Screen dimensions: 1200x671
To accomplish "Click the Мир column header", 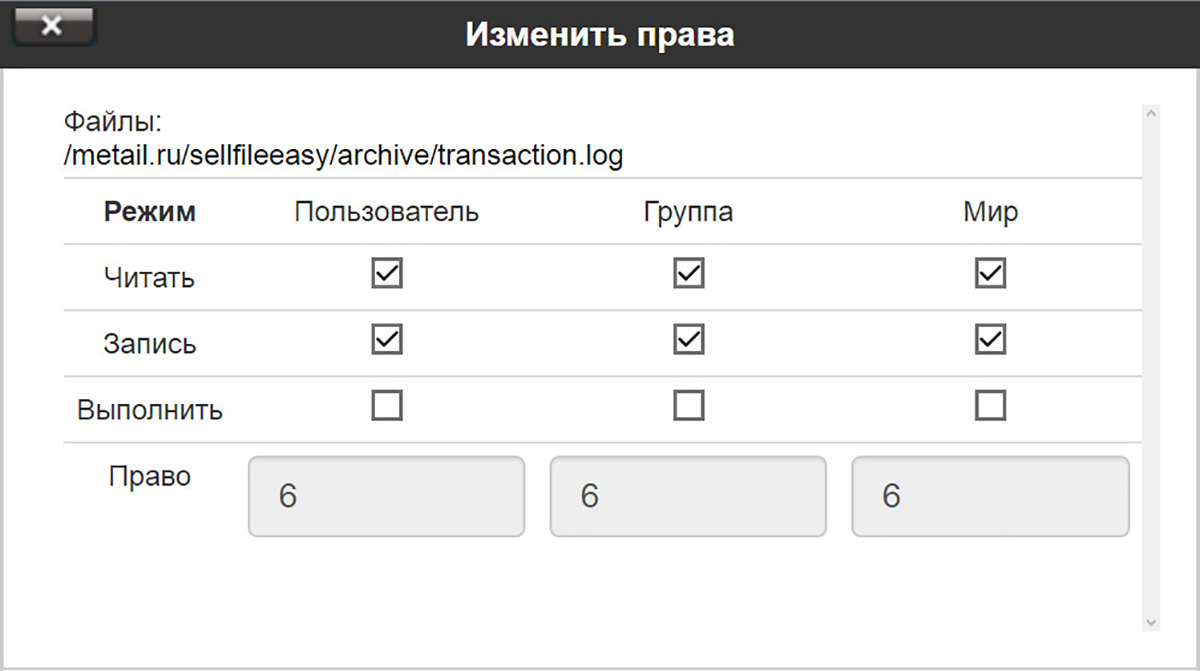I will point(990,213).
